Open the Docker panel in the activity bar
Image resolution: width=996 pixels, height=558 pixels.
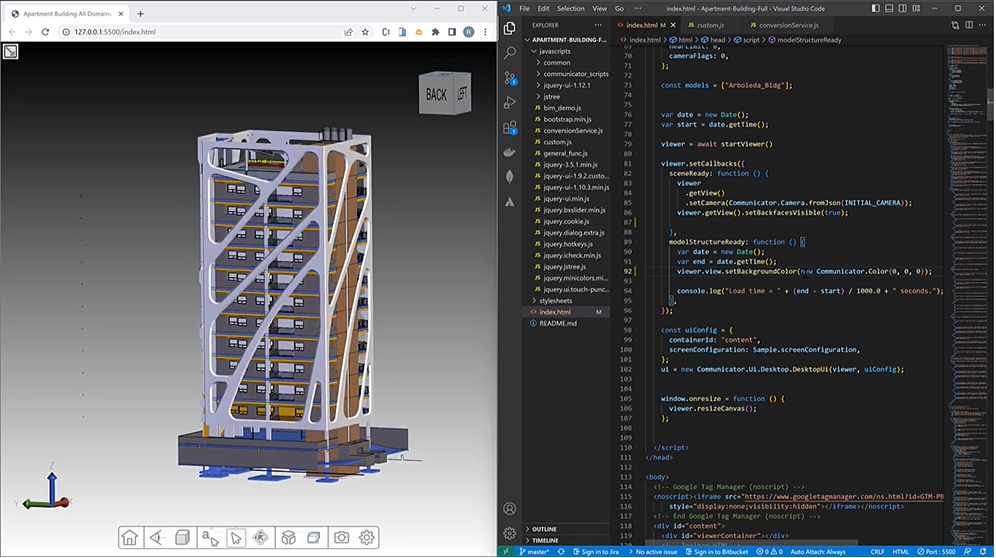coord(510,152)
